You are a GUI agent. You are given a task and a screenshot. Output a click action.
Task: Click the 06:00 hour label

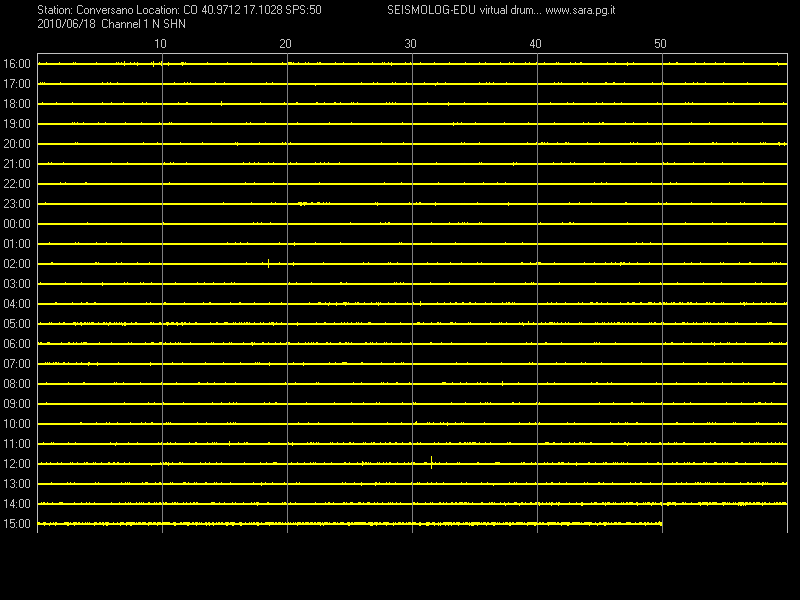pyautogui.click(x=17, y=344)
